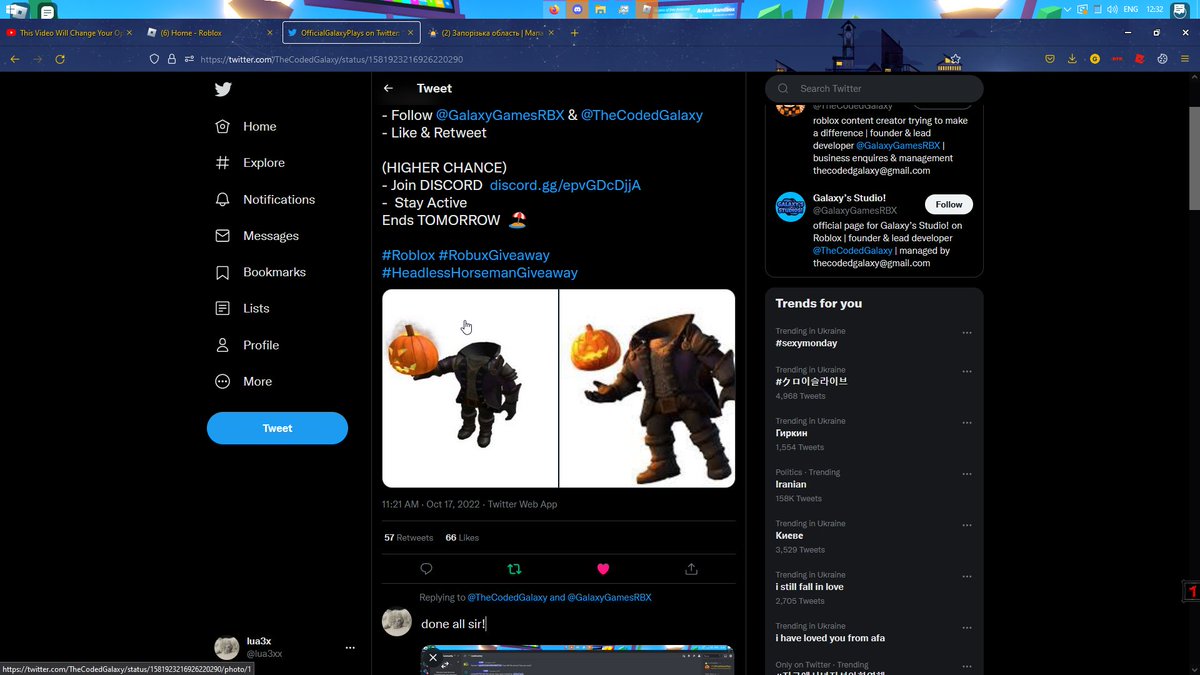Image resolution: width=1200 pixels, height=675 pixels.
Task: Open the Explore page
Action: pos(250,162)
